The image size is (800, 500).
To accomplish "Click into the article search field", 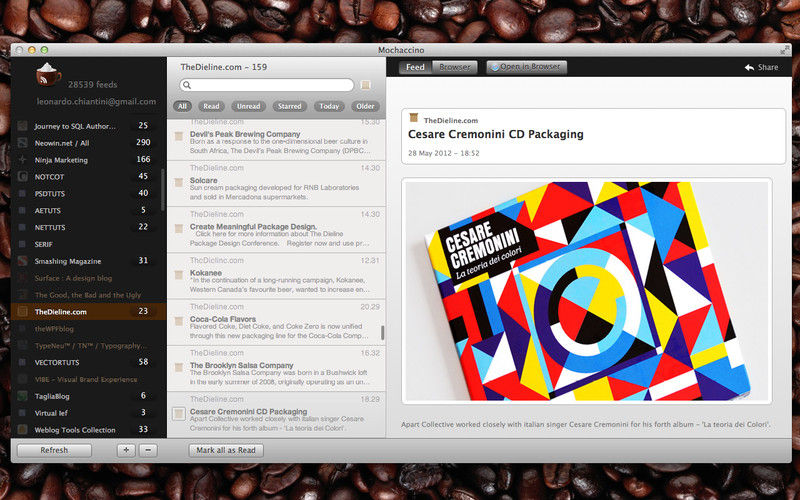I will (x=266, y=85).
